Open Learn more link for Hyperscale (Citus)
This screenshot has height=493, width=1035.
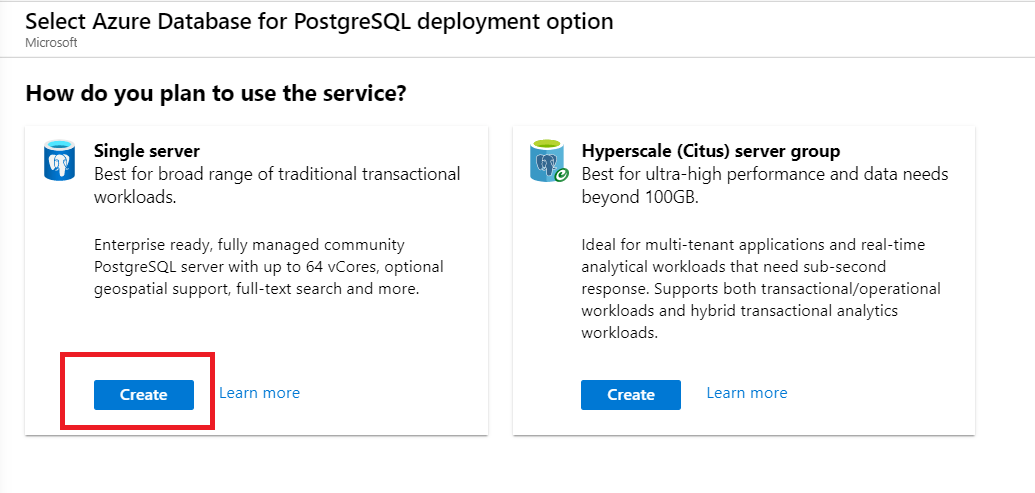click(747, 393)
